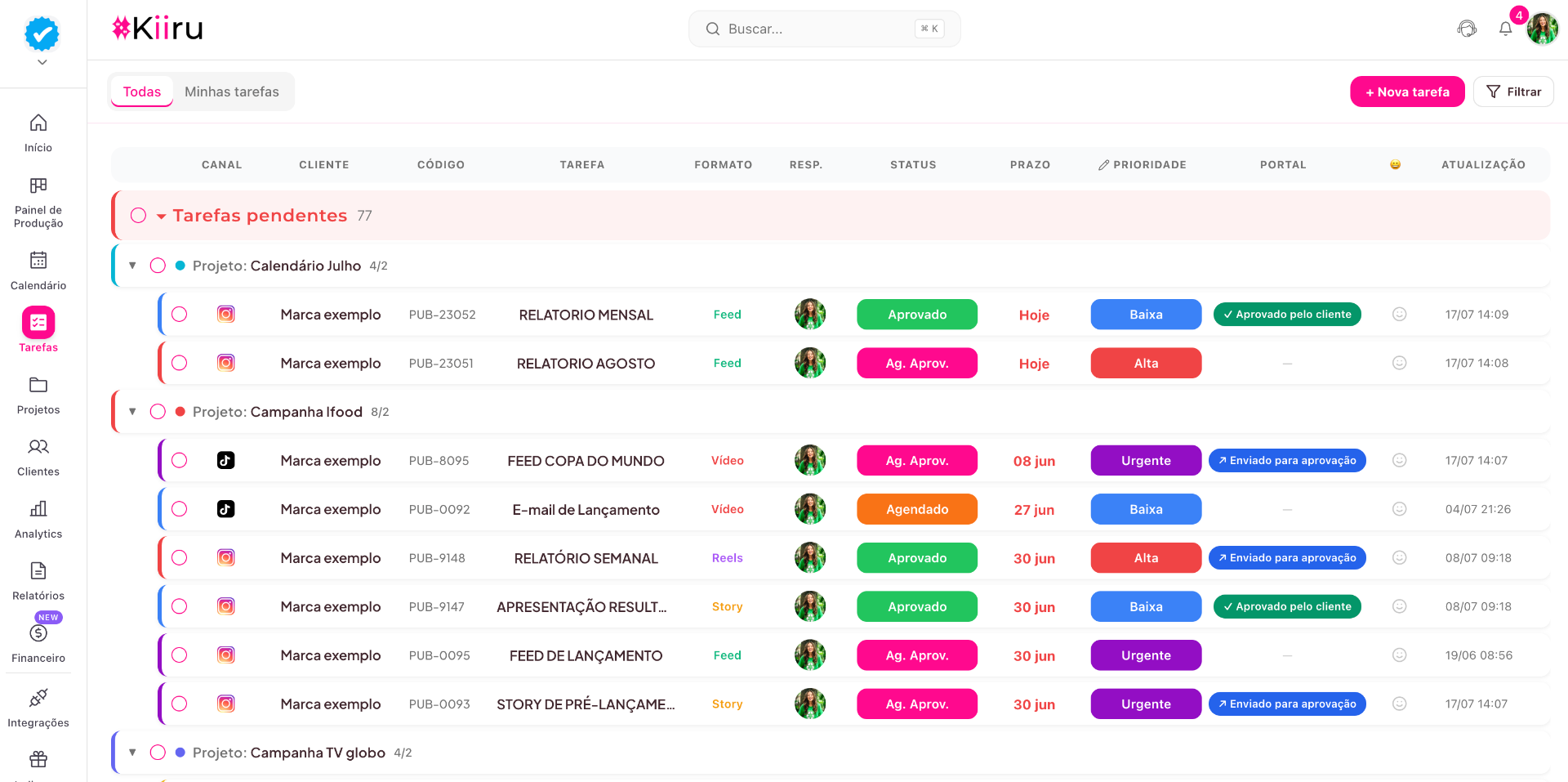
Task: Click the Urgente priority of PUB-0095
Action: click(1146, 655)
